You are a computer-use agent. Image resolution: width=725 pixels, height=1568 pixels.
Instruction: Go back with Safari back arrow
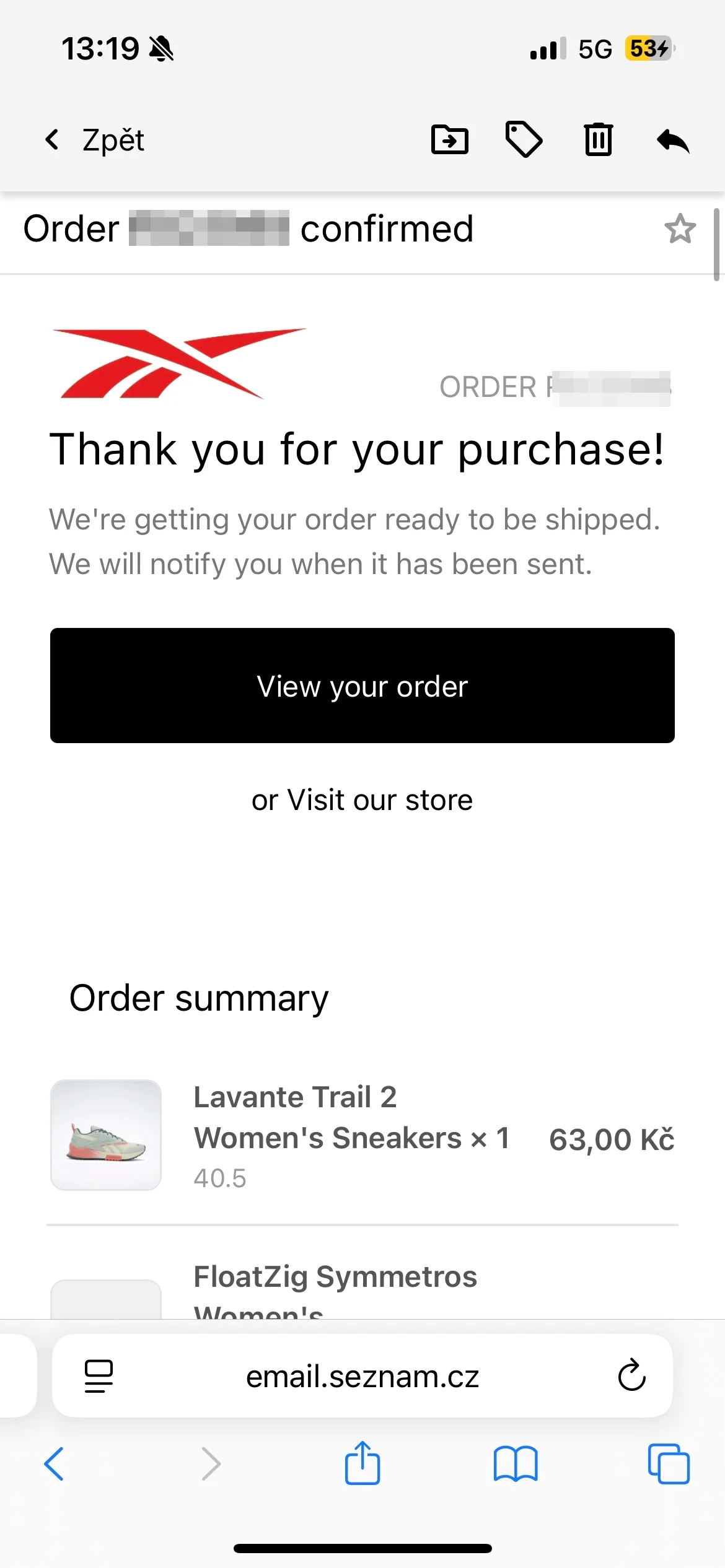[54, 1464]
